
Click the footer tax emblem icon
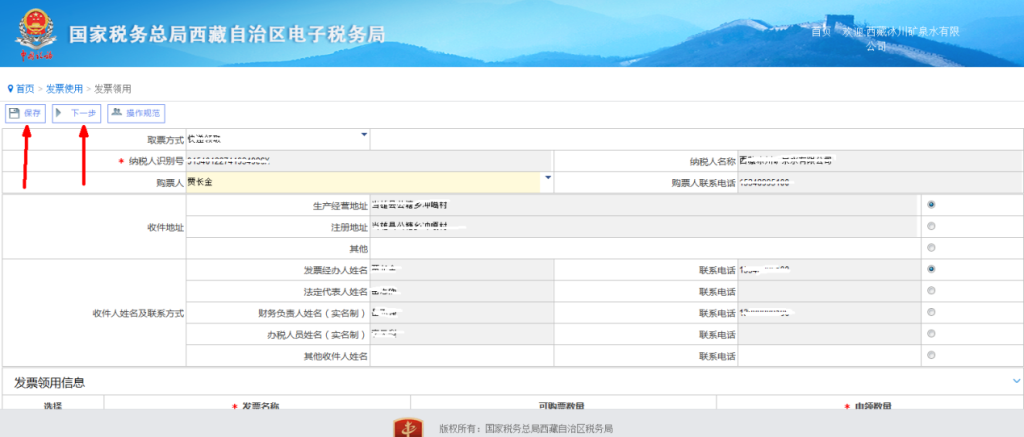(408, 428)
